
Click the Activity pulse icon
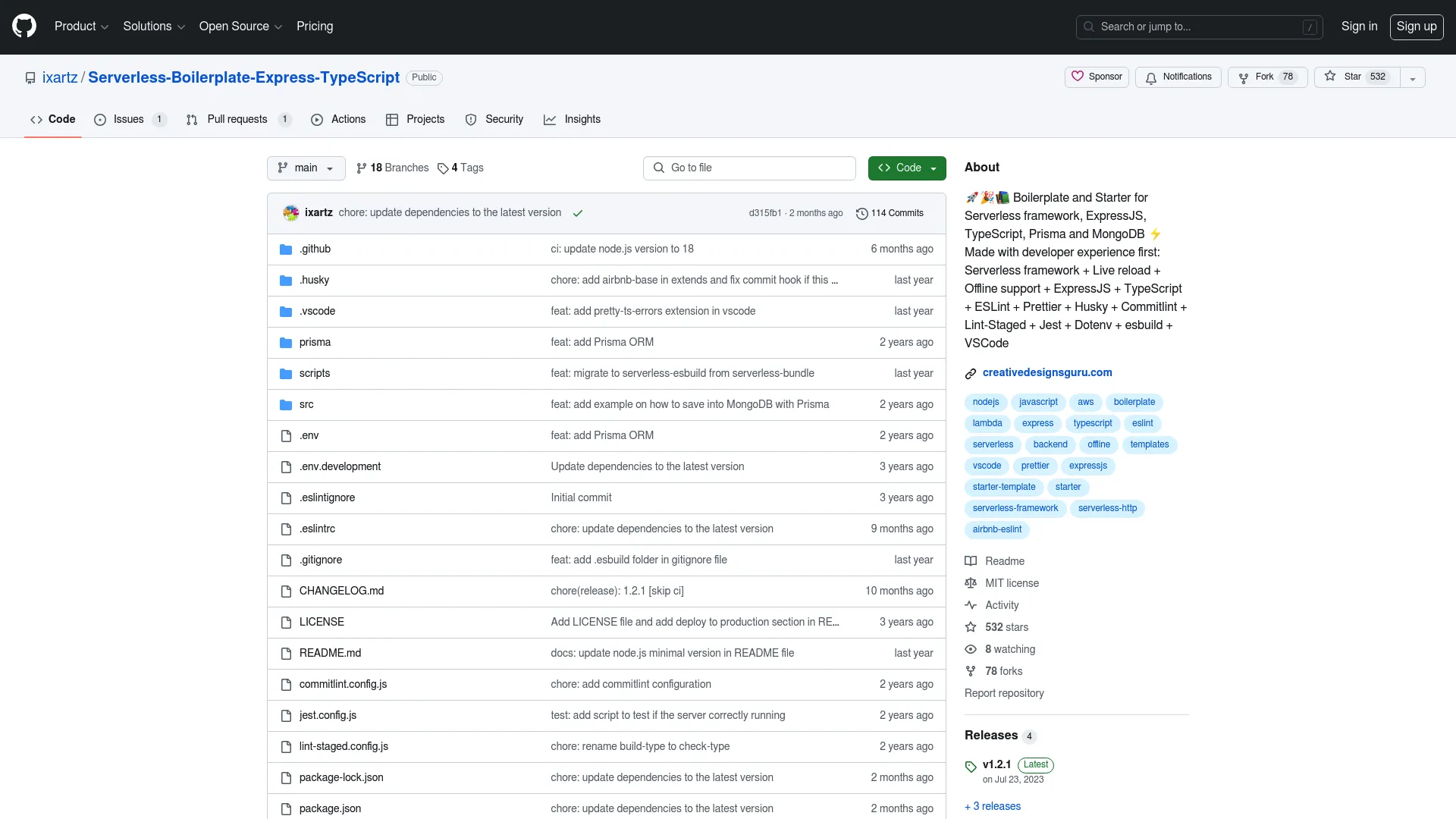coord(970,605)
